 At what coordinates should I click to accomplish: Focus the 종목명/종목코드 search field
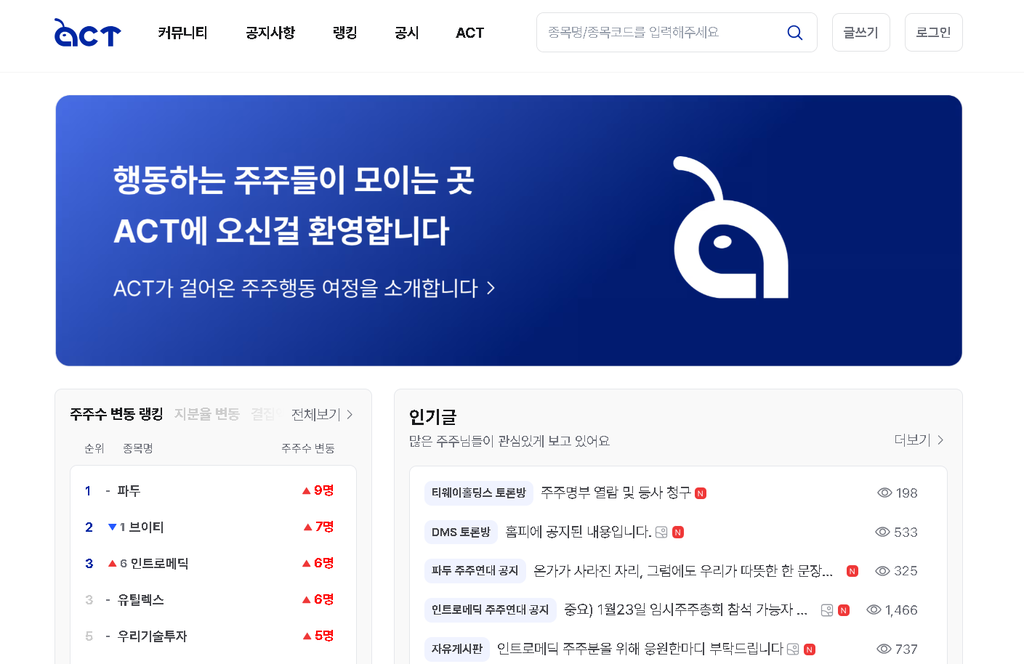coord(660,33)
